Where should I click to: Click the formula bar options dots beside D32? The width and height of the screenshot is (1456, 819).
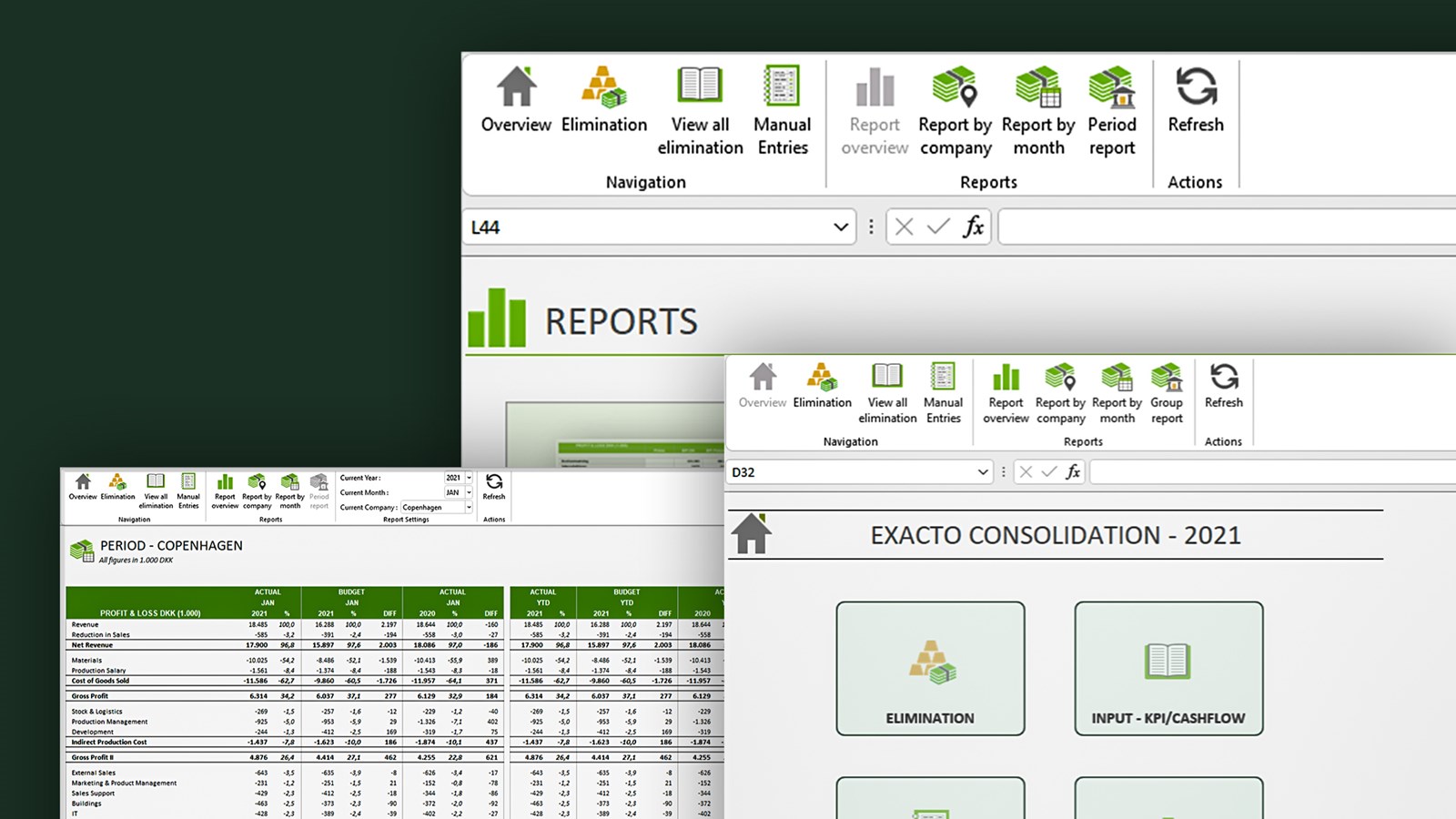pos(1003,471)
